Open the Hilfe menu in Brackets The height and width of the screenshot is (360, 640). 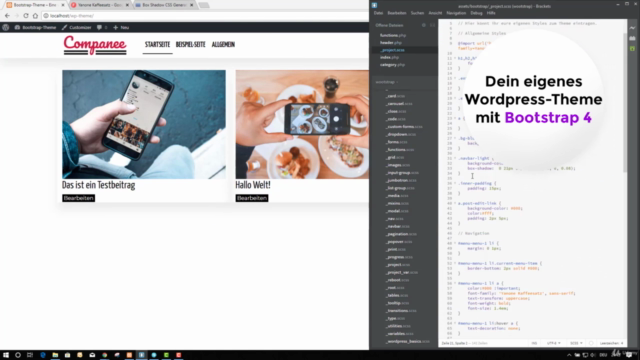coord(491,13)
